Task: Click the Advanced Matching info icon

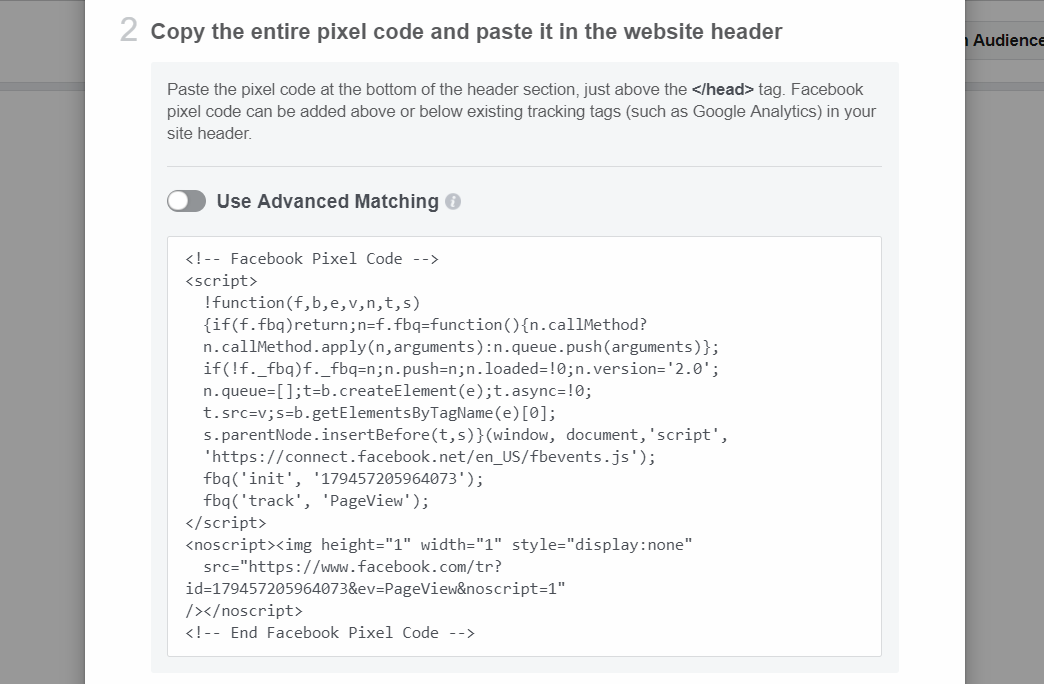Action: click(453, 202)
